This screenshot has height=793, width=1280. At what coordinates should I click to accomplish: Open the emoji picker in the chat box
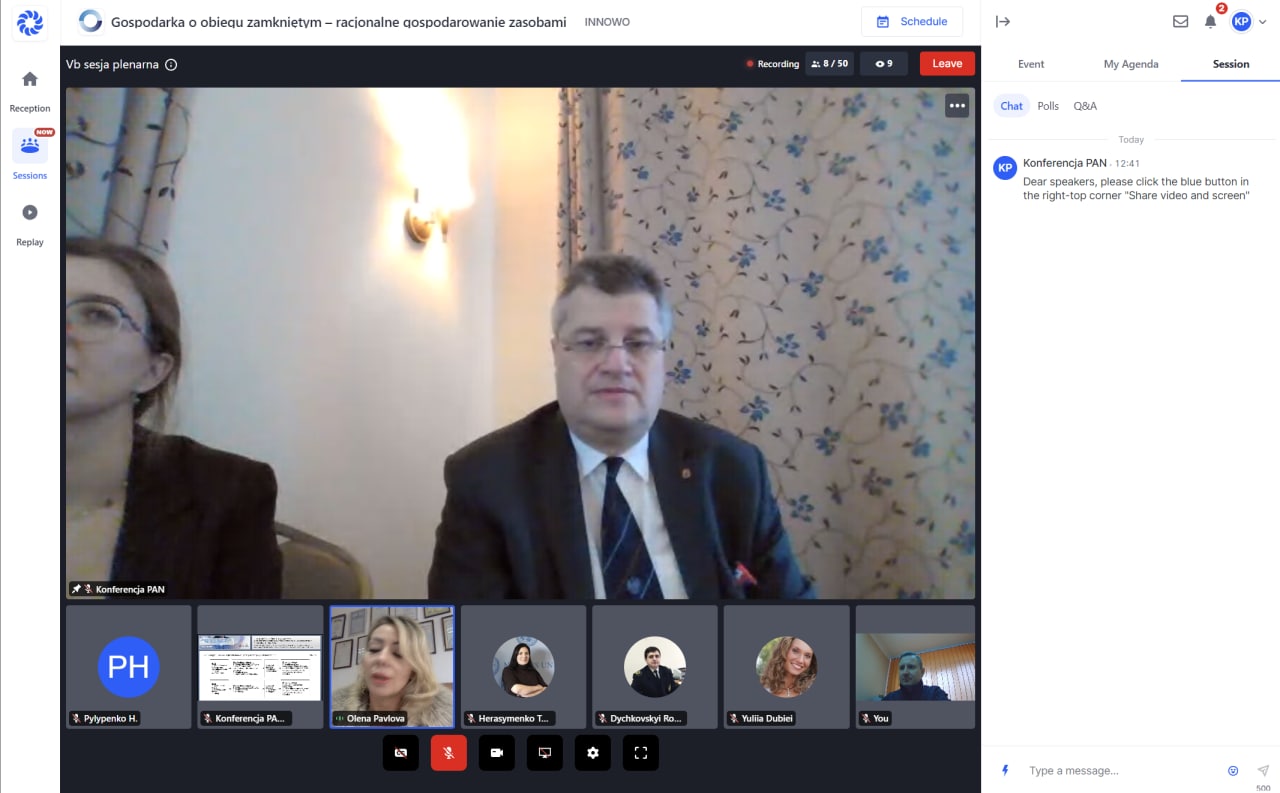[x=1233, y=770]
